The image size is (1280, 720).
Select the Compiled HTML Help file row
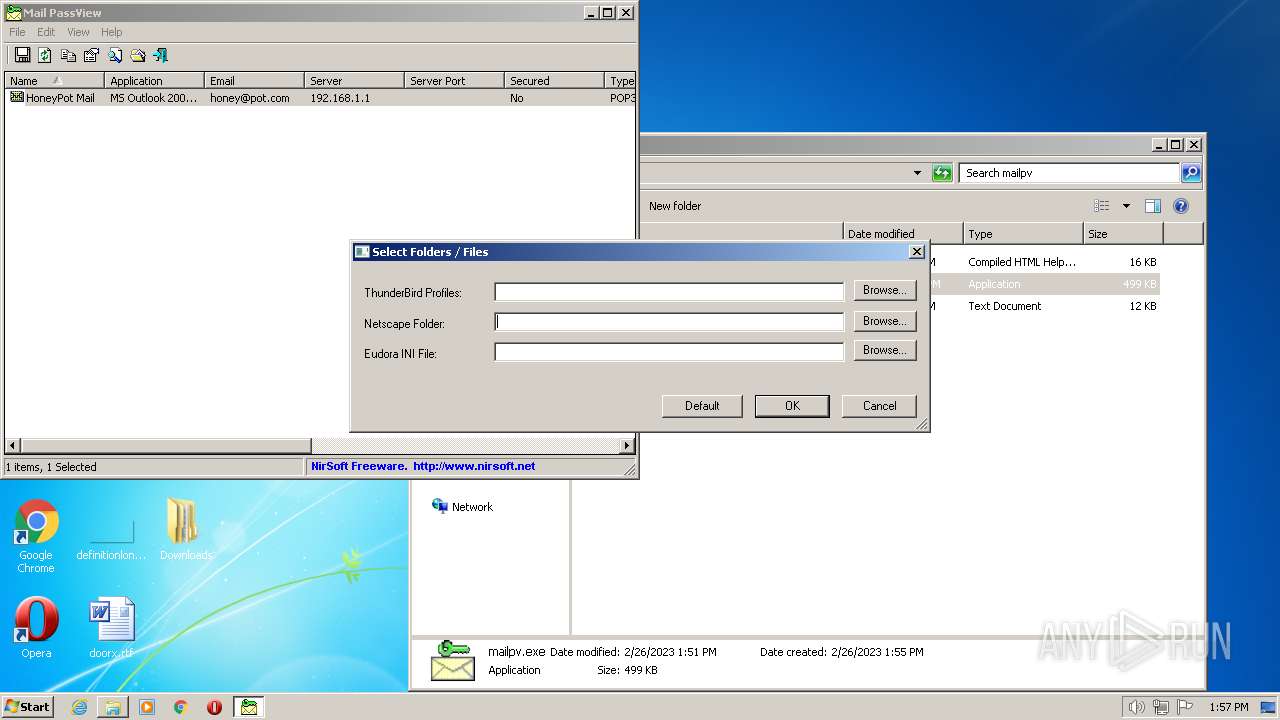[x=1045, y=262]
